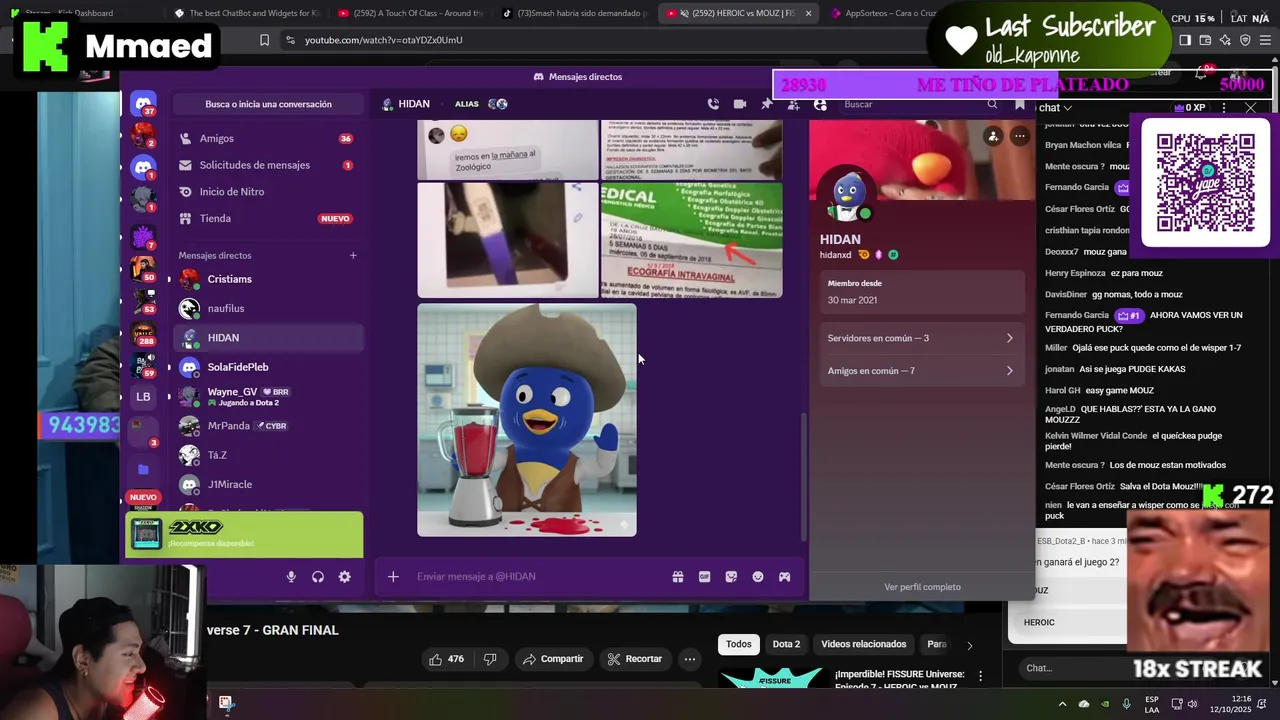Open MrPanda direct message

tap(268, 426)
